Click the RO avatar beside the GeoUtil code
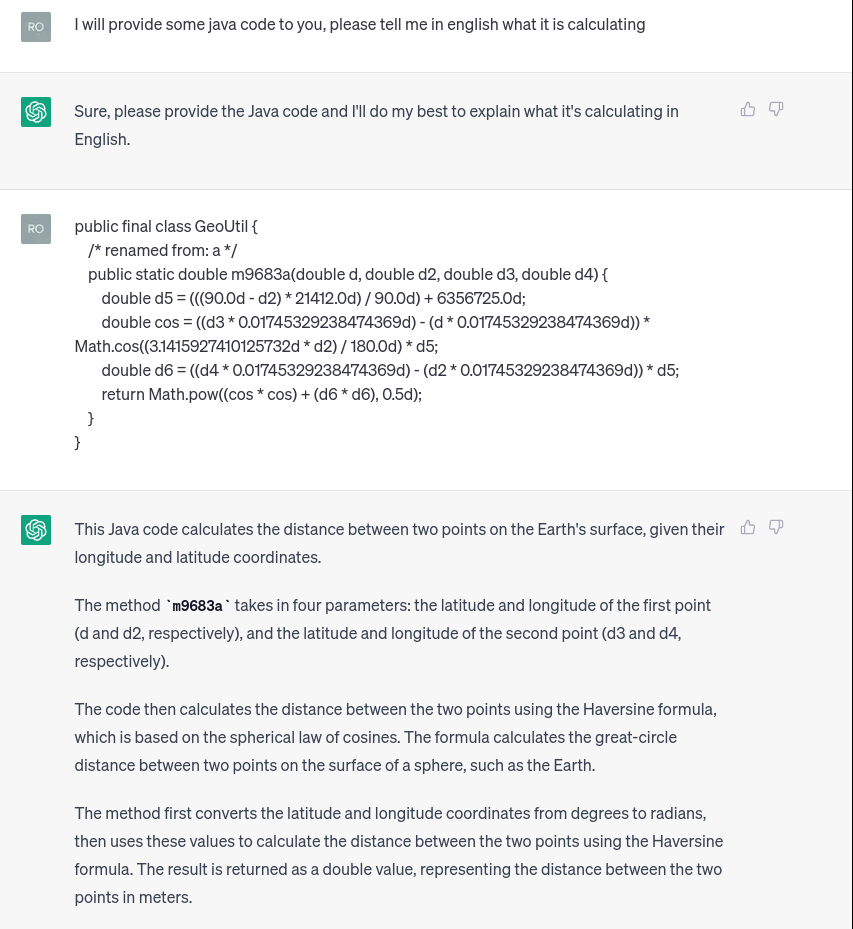 click(36, 229)
